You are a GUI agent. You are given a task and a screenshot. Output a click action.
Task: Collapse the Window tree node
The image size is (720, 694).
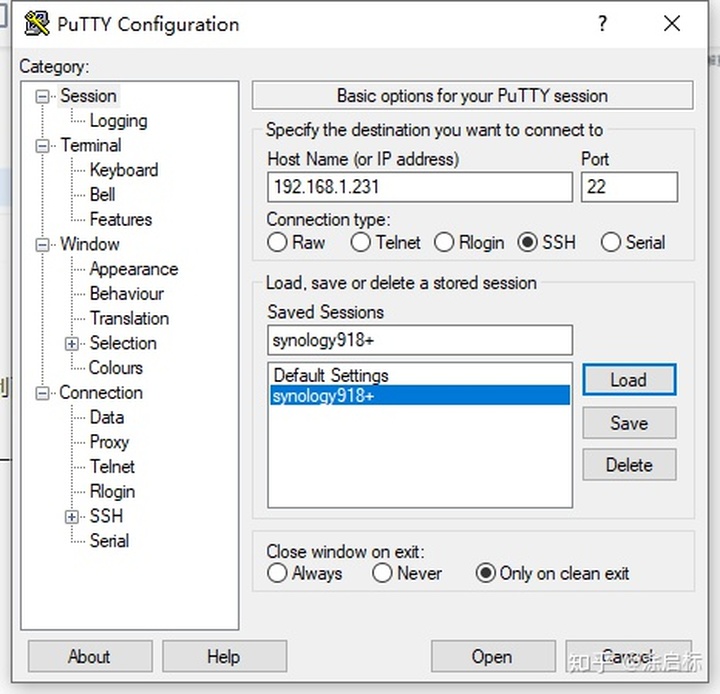[42, 245]
